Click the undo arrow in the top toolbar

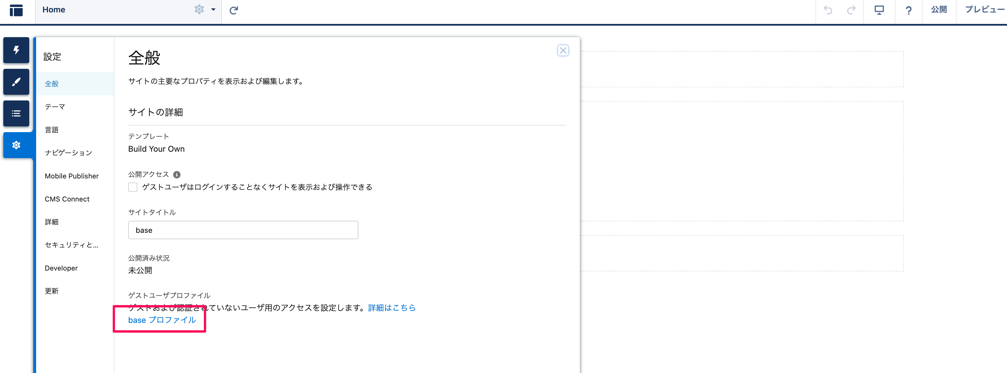coord(828,10)
